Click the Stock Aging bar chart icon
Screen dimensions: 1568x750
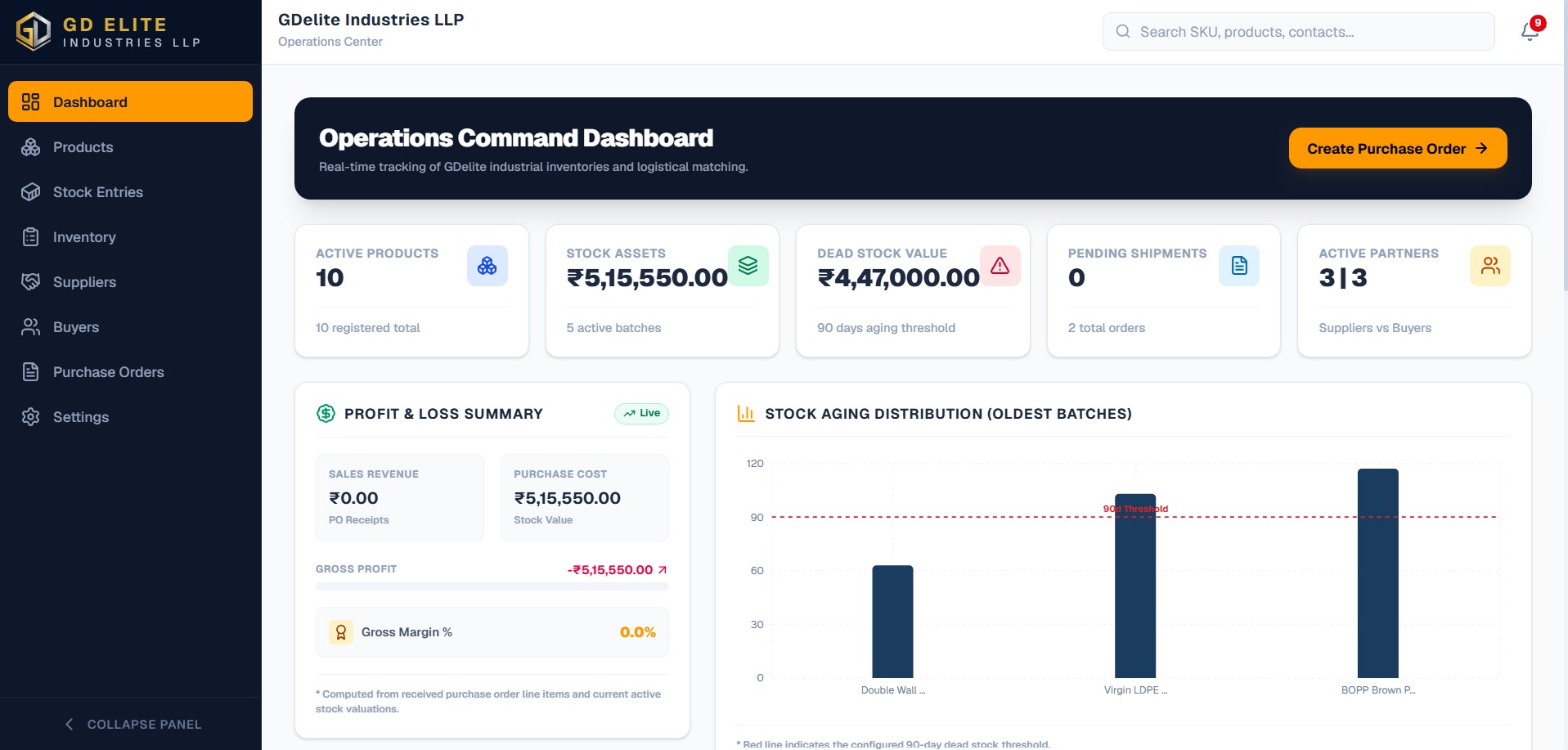pyautogui.click(x=746, y=413)
